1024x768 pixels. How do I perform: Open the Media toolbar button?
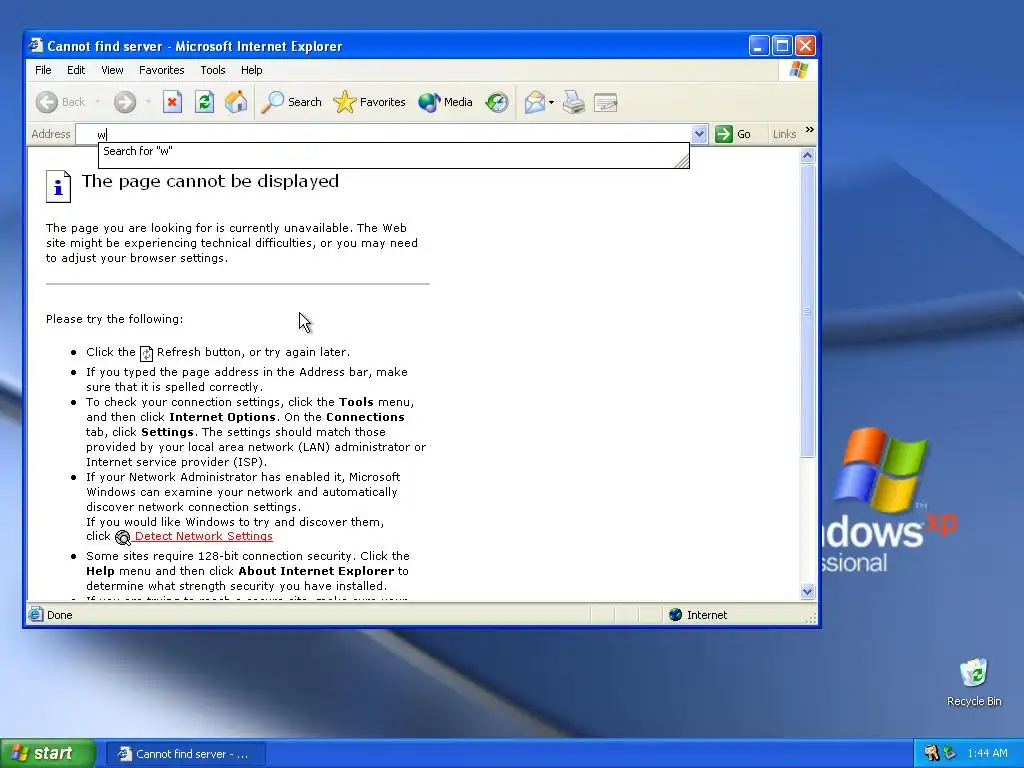click(445, 102)
